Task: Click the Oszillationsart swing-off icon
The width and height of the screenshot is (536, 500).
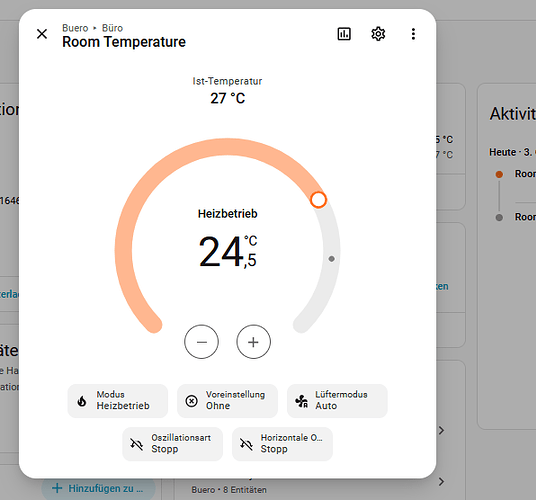Action: tap(136, 444)
